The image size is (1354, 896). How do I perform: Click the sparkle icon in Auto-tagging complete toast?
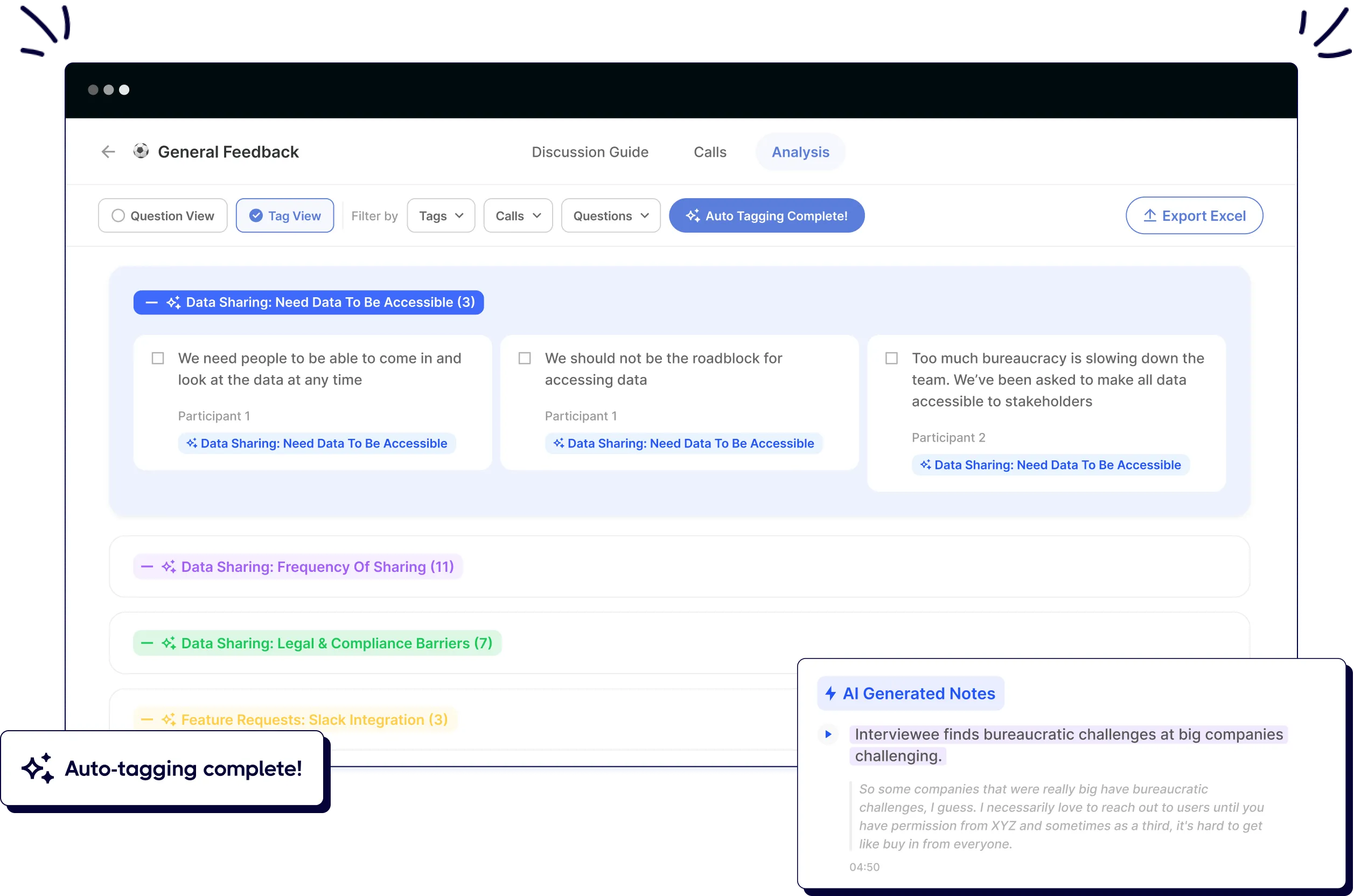[x=38, y=768]
